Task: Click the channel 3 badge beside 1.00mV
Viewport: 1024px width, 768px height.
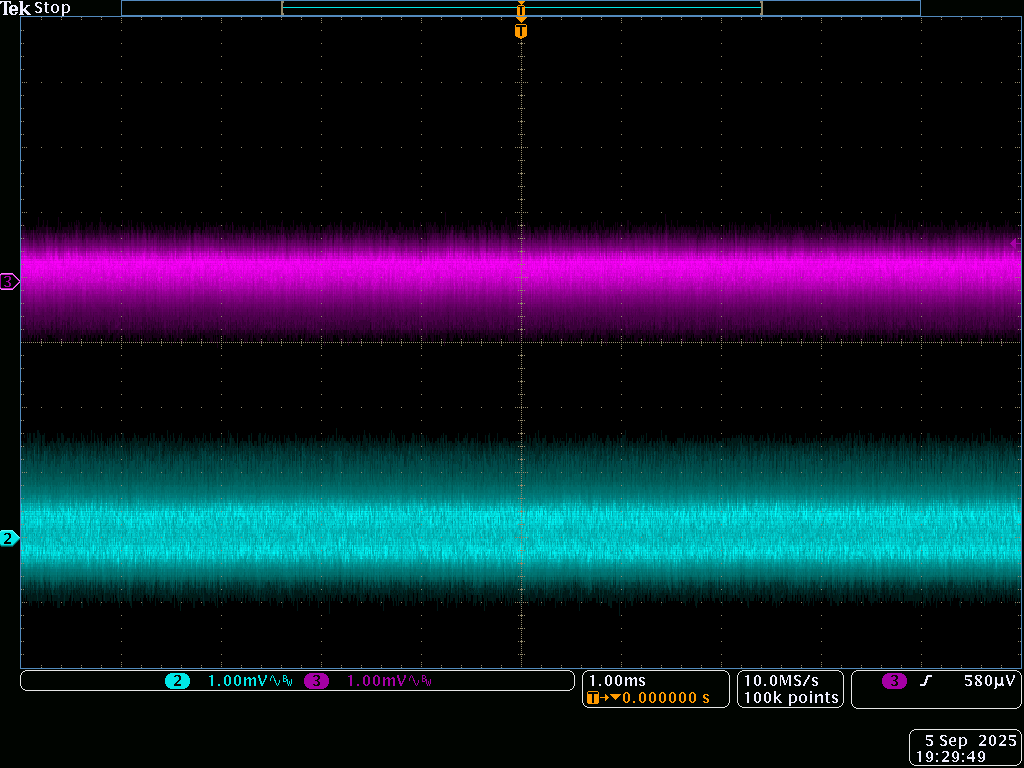Action: 317,681
